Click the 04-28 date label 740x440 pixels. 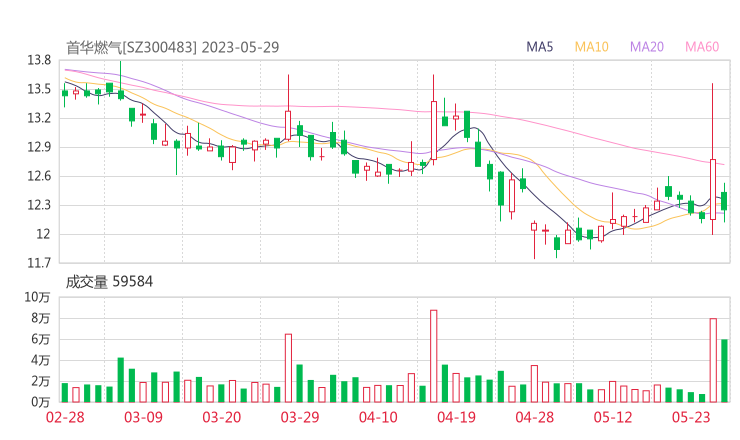534,418
